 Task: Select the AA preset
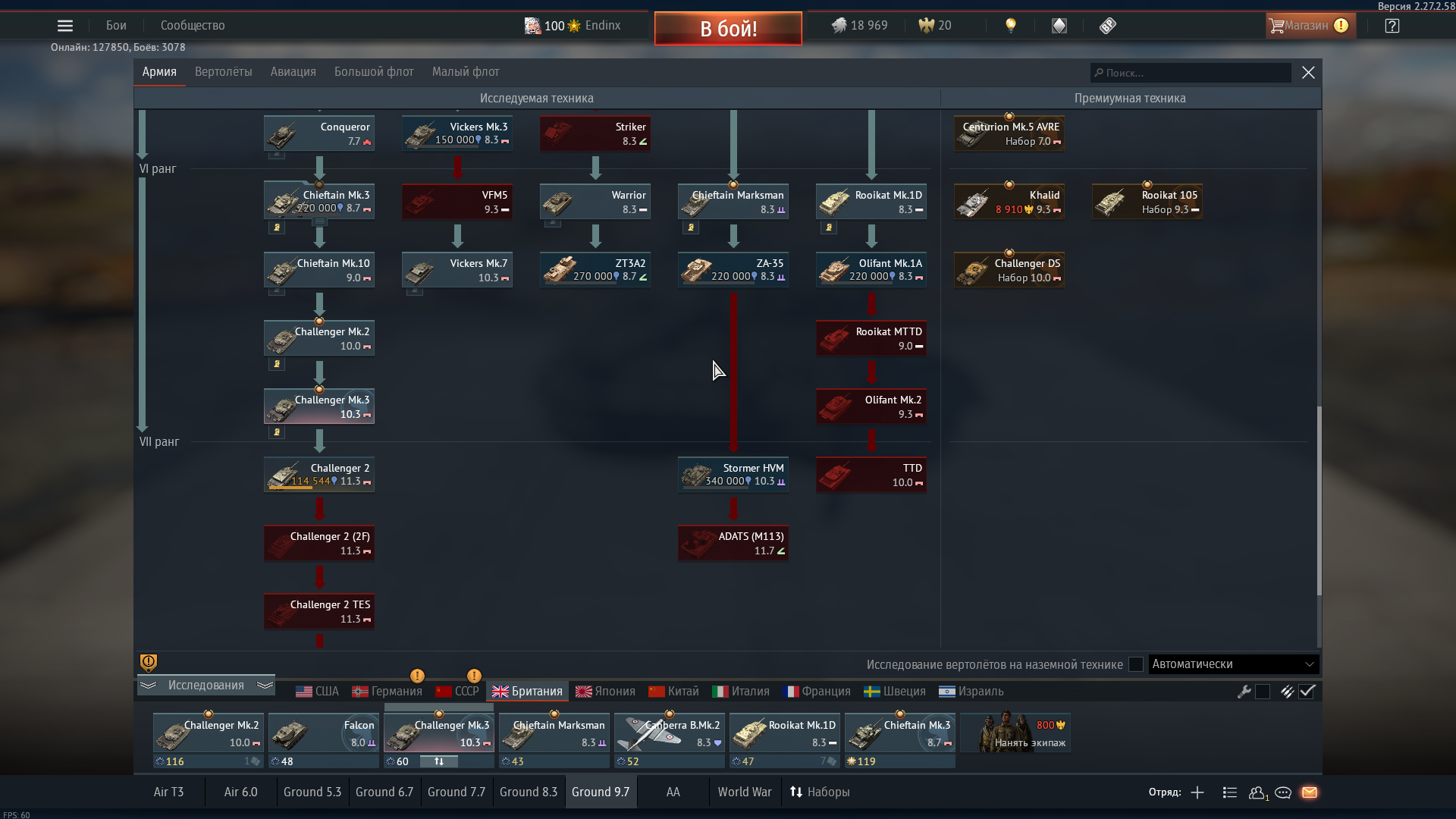[673, 792]
